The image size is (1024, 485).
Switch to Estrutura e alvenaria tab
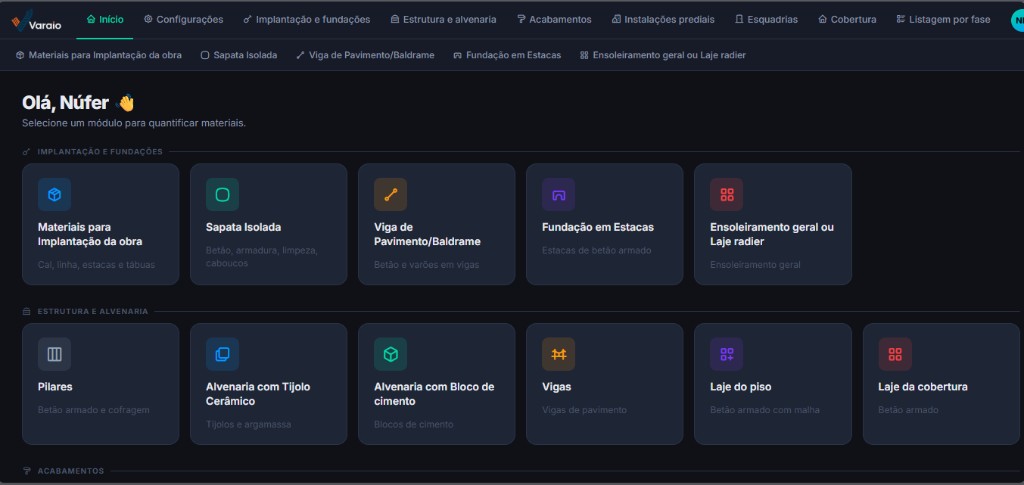click(443, 20)
